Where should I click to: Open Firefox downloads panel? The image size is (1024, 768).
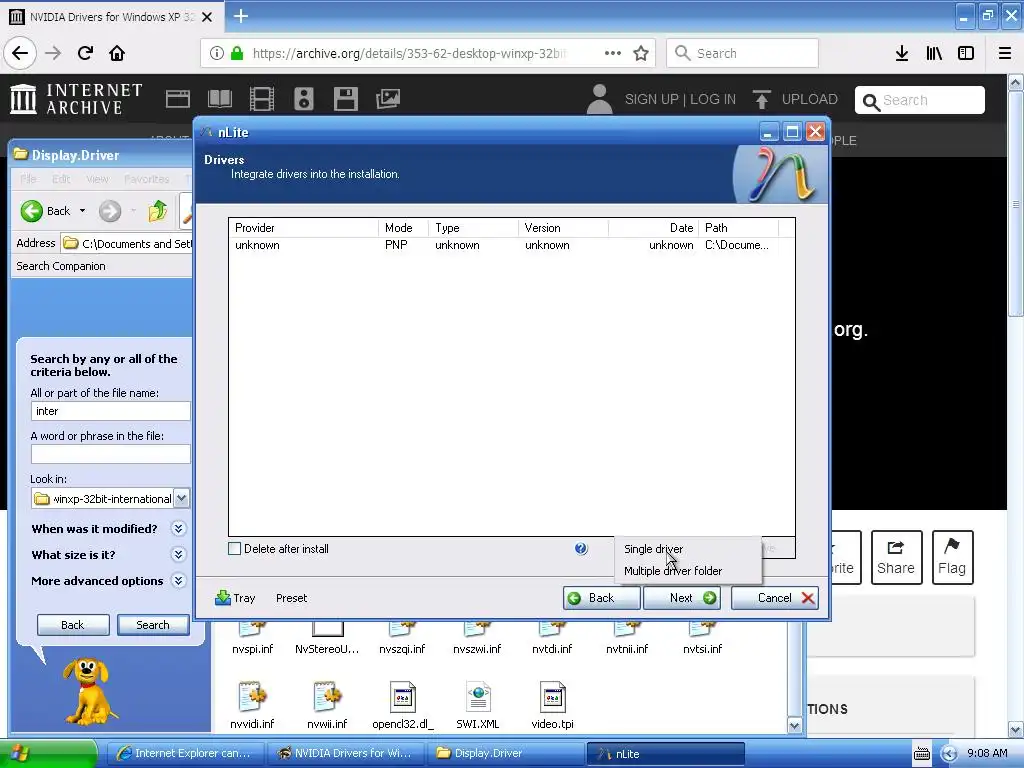[902, 53]
